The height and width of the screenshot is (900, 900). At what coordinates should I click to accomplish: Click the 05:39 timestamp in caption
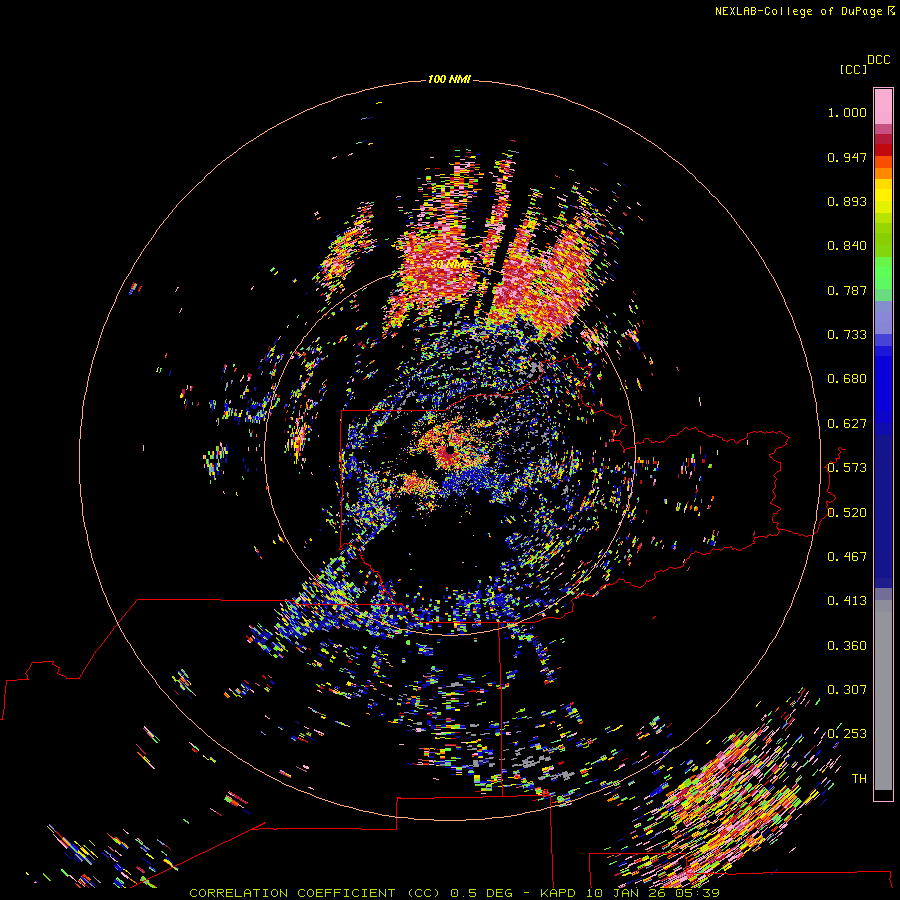tap(697, 893)
